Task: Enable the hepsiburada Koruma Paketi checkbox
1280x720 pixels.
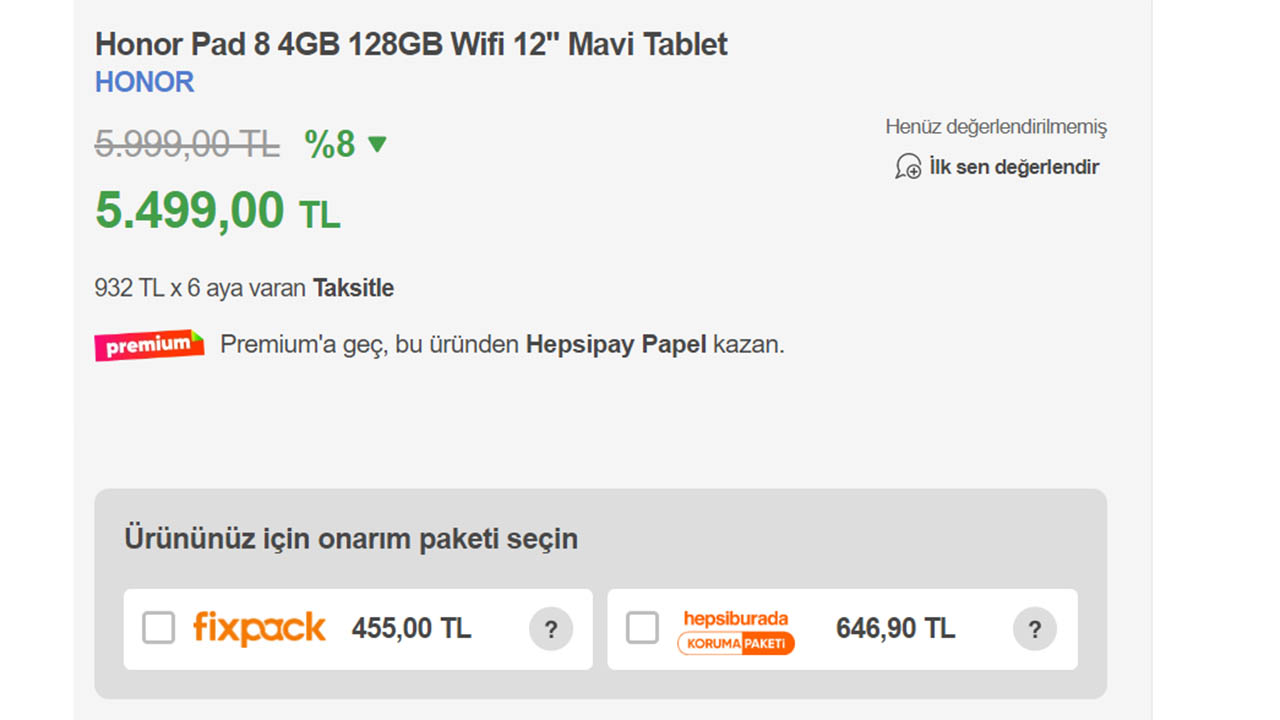Action: [x=642, y=628]
